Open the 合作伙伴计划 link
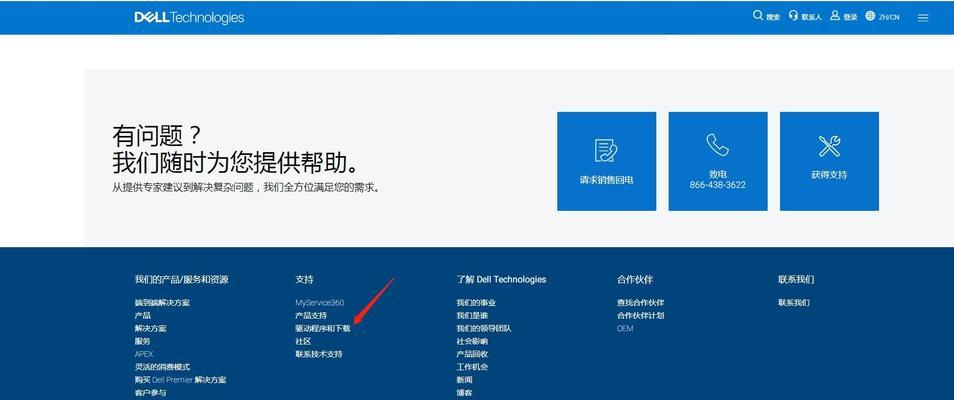This screenshot has height=400, width=954. pos(641,315)
